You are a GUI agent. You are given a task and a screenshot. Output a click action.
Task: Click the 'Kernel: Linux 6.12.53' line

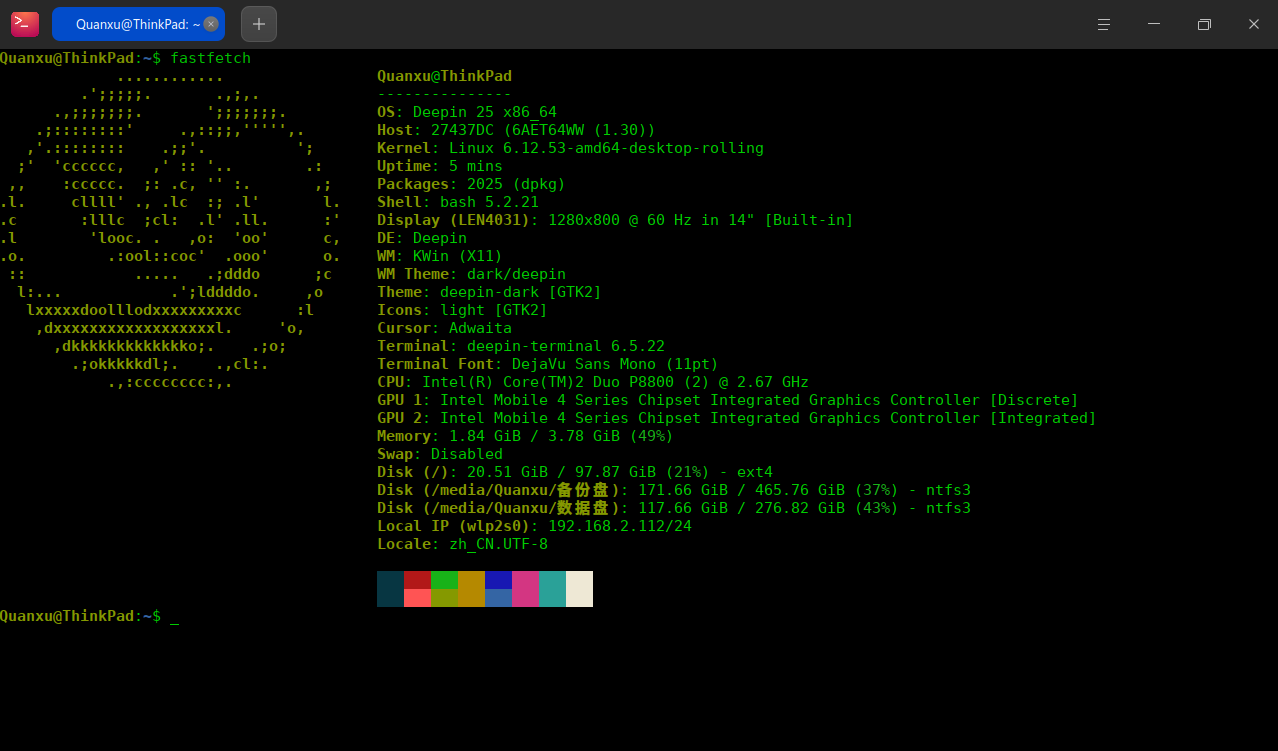click(x=570, y=148)
